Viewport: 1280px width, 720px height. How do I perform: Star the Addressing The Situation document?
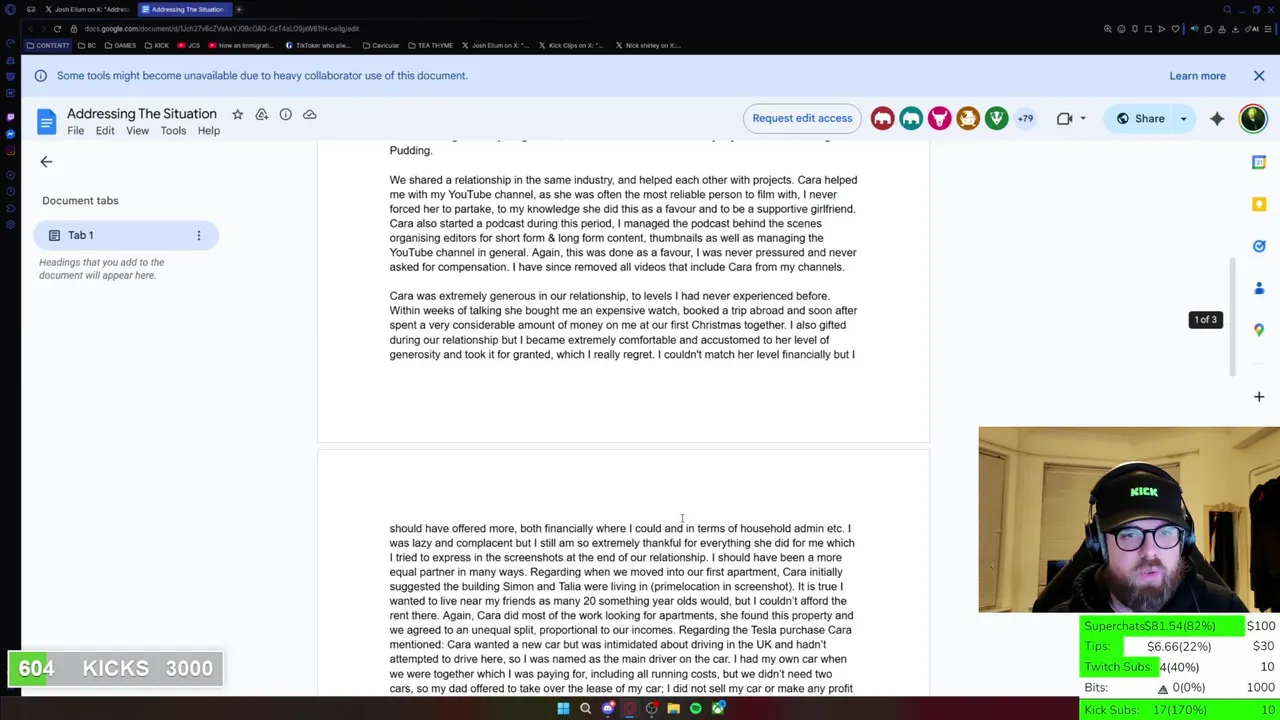(x=237, y=114)
